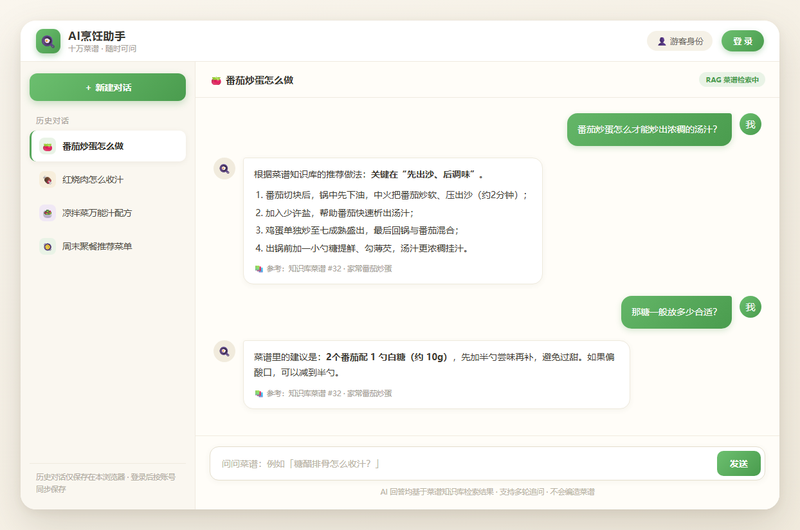
Task: Click the second assistant reply avatar icon
Action: 224,351
